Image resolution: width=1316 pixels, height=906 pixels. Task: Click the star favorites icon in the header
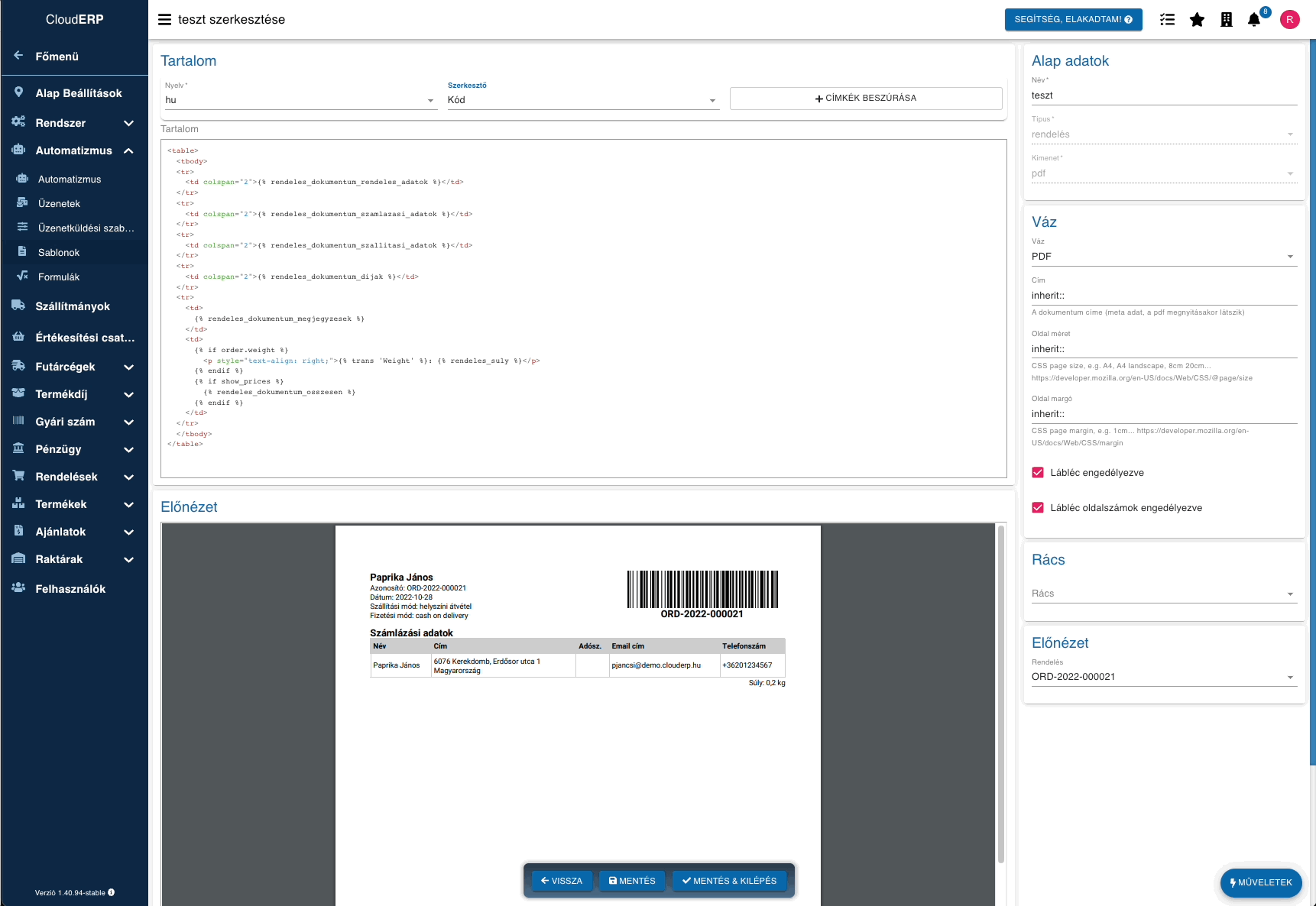1197,19
